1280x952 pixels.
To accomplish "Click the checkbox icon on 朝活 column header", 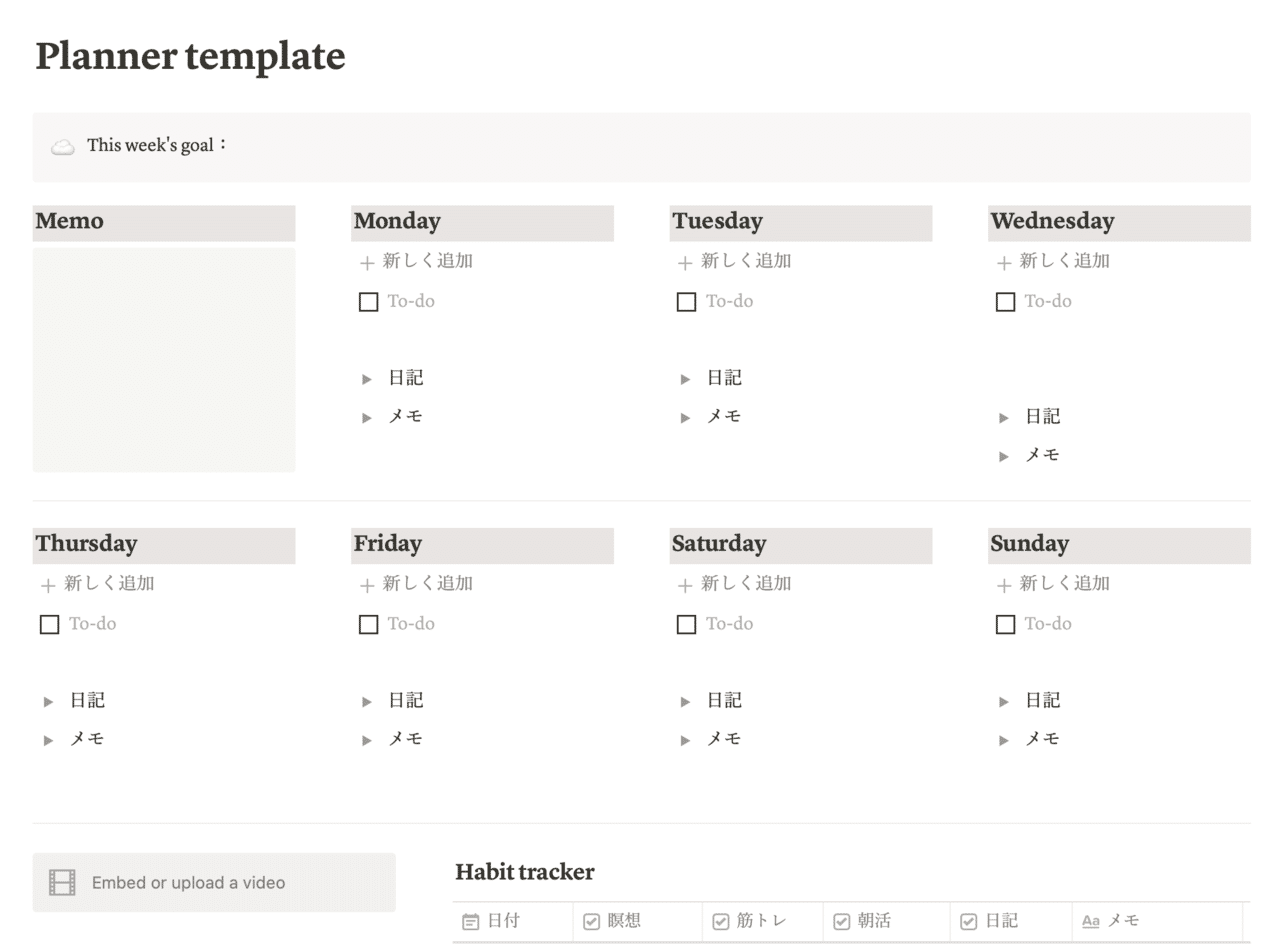I will (x=841, y=922).
